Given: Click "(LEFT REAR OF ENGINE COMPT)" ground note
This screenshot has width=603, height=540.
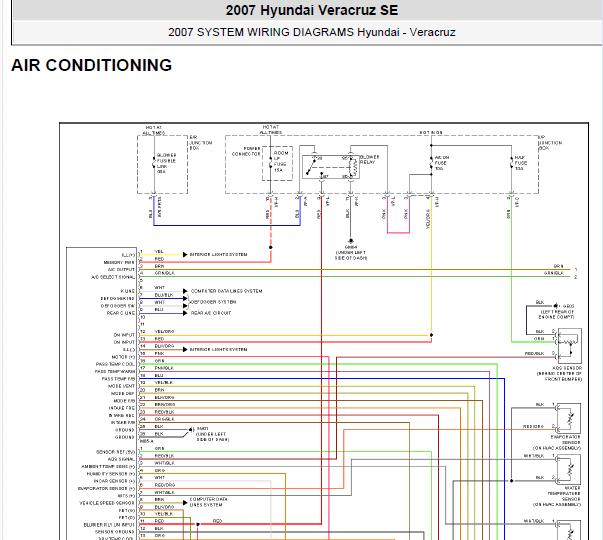Looking at the screenshot, I should tap(557, 314).
